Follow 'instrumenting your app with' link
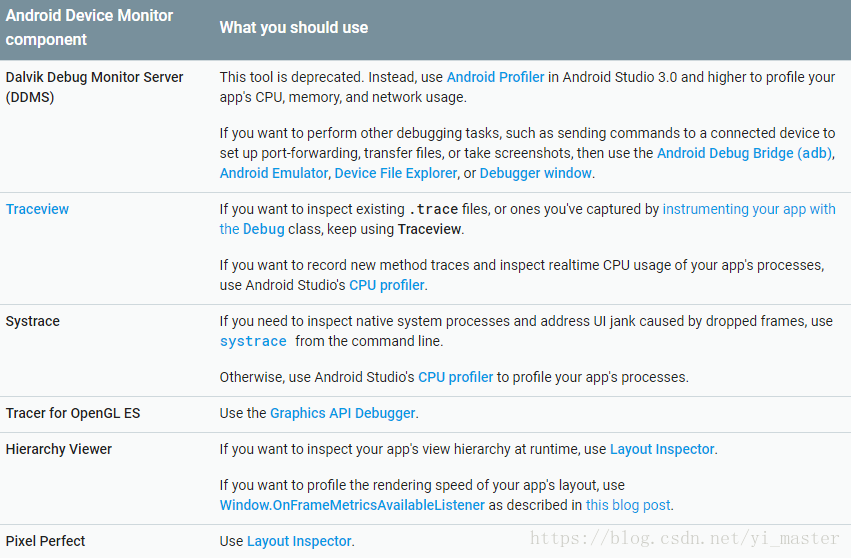The width and height of the screenshot is (851, 558). coord(749,209)
